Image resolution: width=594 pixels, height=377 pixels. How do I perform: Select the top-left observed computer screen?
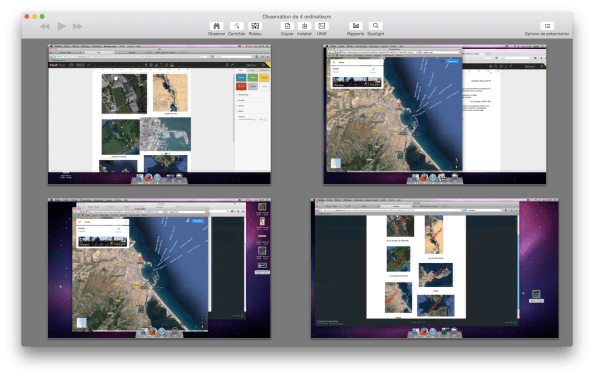pos(159,114)
